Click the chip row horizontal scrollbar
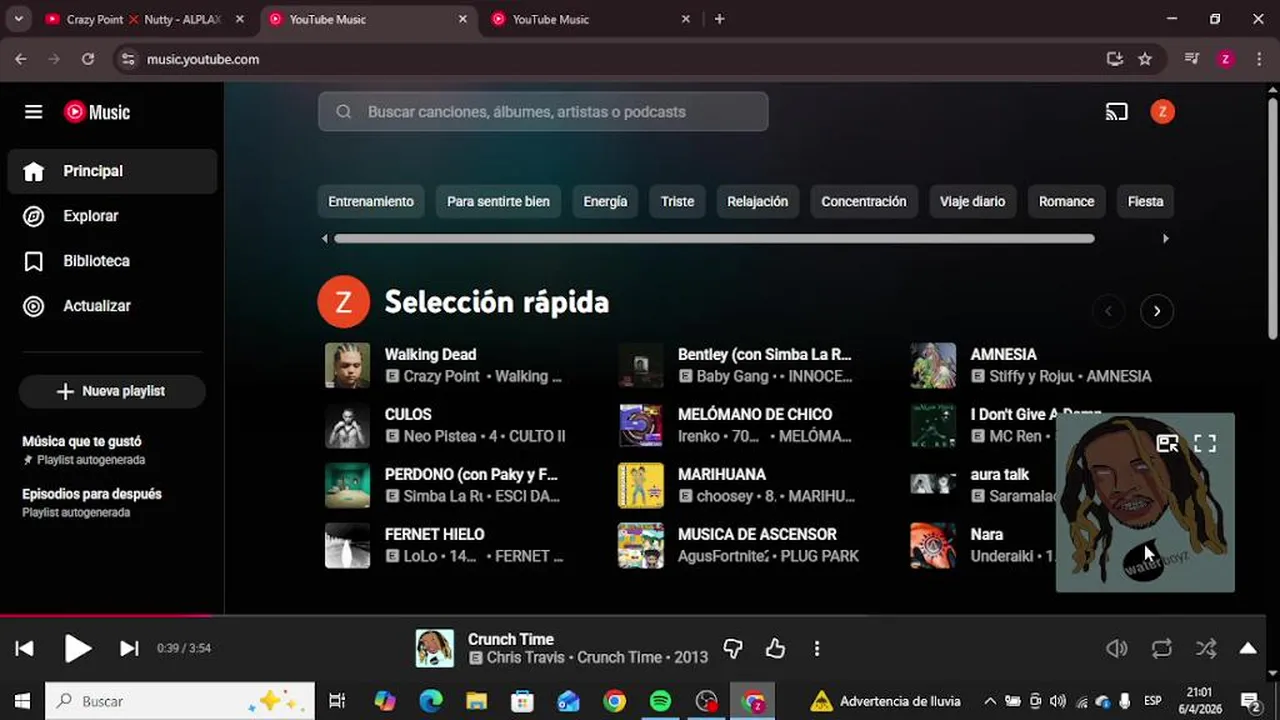 pos(714,239)
